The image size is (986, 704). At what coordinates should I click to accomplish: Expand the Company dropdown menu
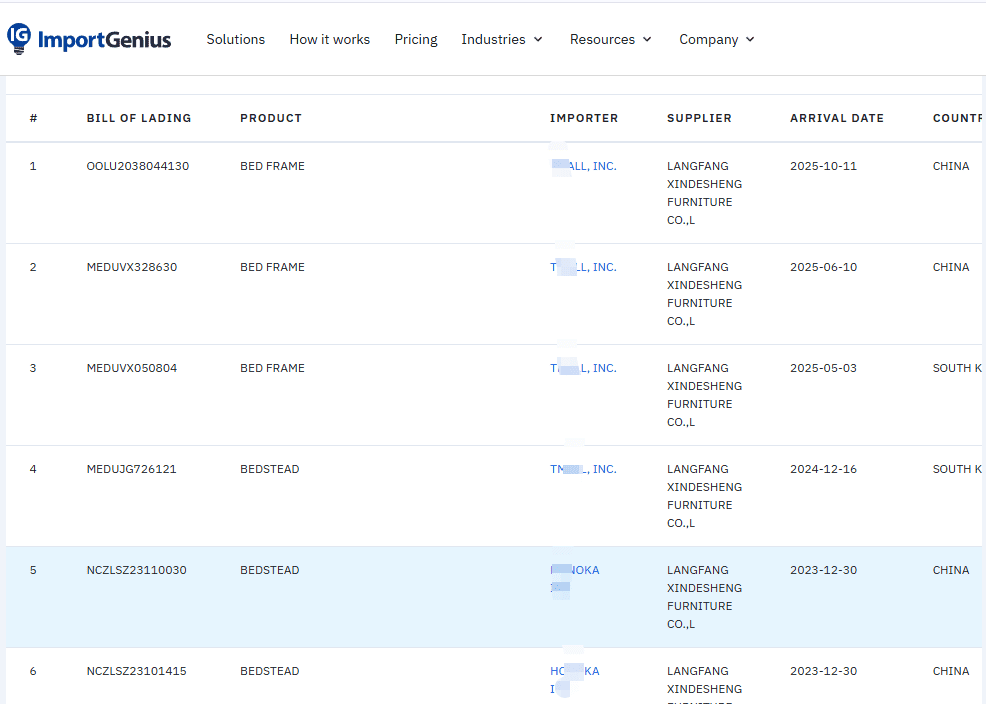tap(716, 40)
